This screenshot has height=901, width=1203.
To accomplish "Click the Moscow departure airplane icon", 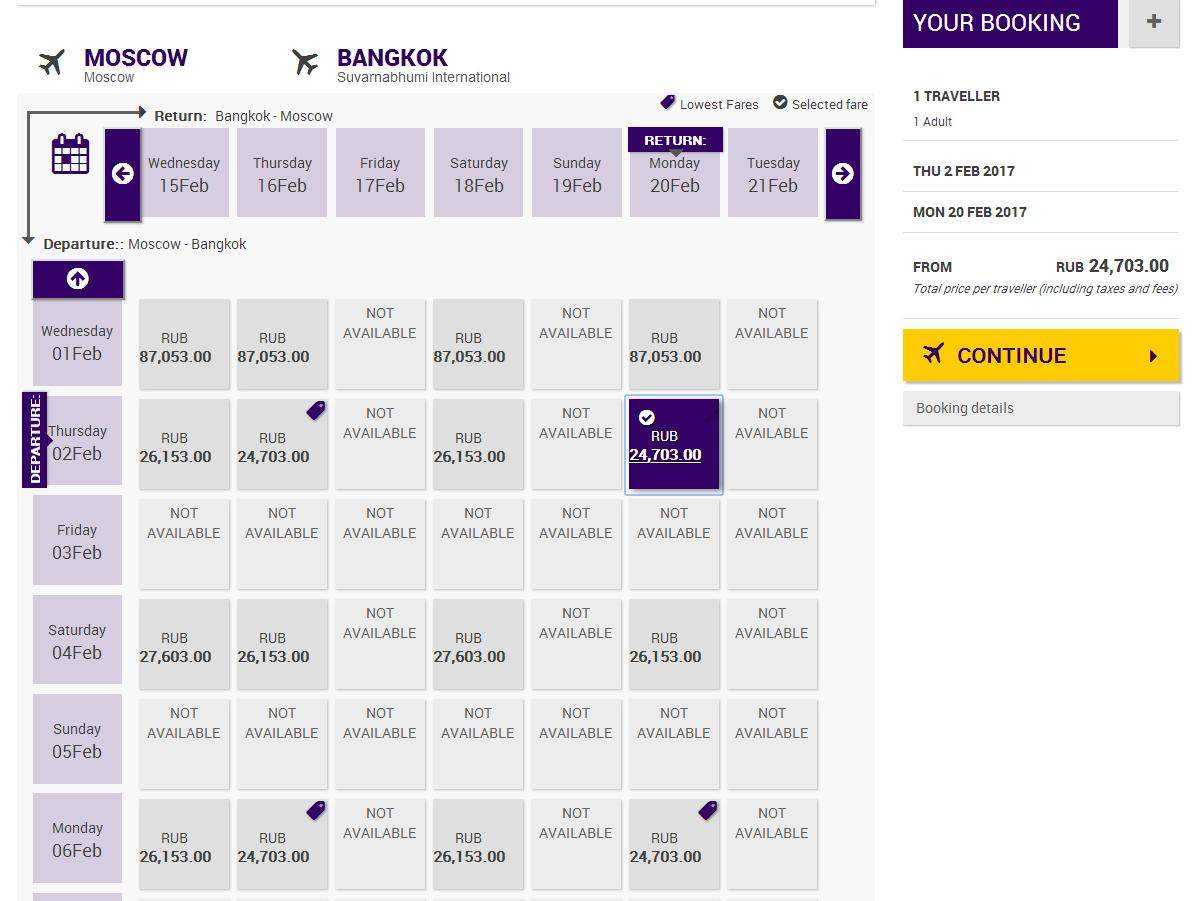I will 52,62.
